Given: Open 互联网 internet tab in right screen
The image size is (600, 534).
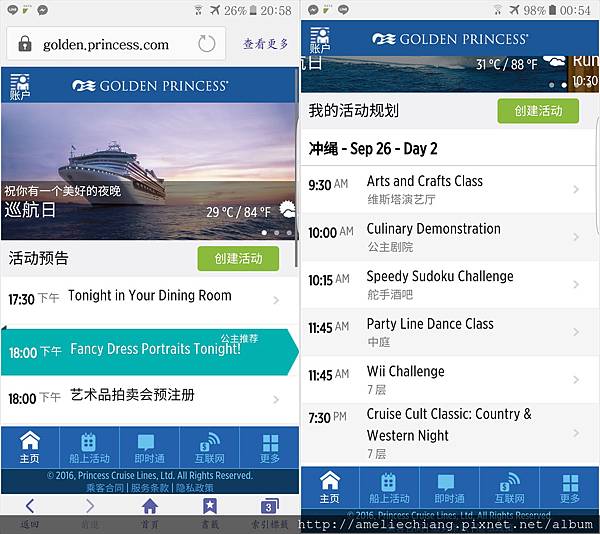Looking at the screenshot, I should (509, 487).
